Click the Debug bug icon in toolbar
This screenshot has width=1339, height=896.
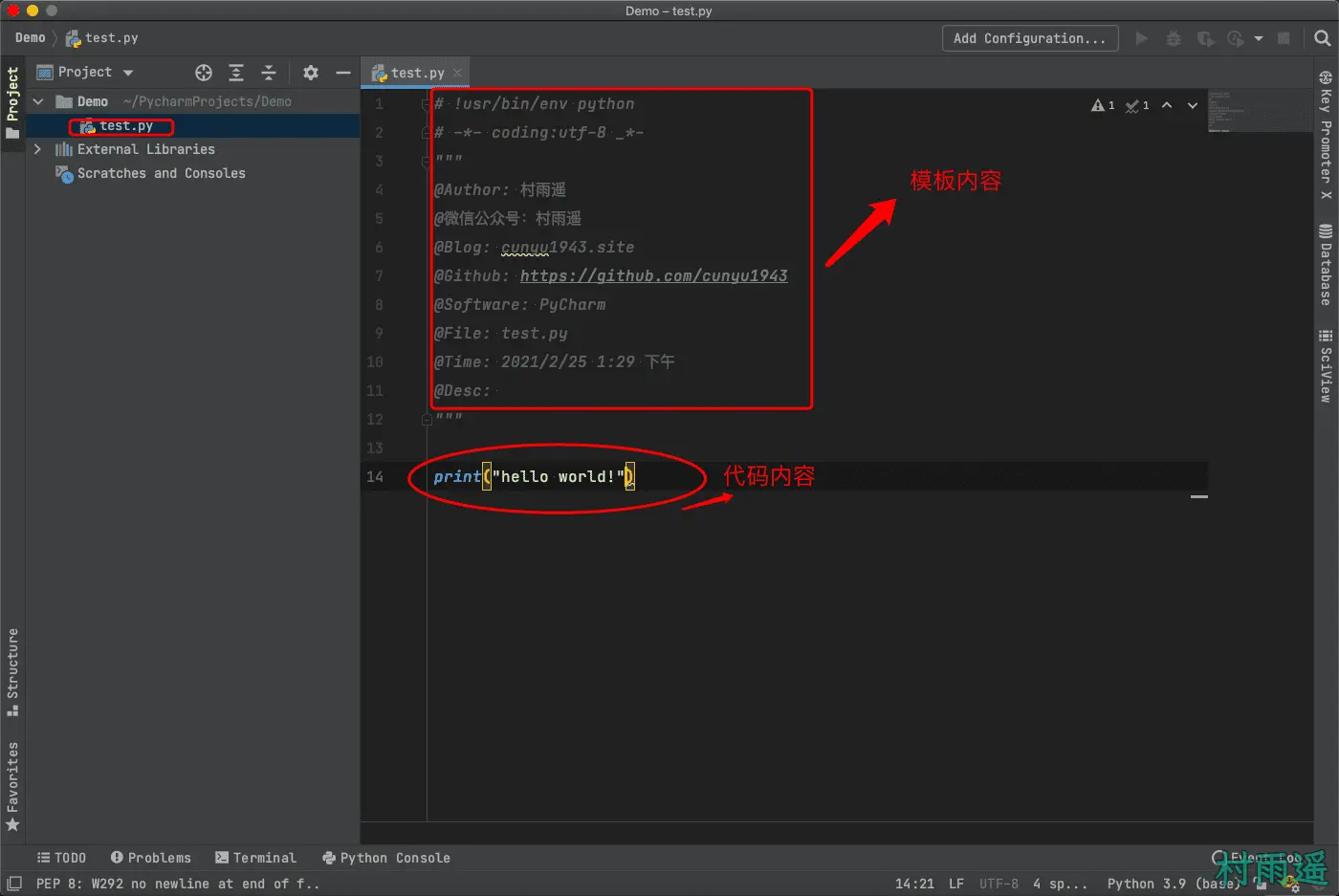1174,38
